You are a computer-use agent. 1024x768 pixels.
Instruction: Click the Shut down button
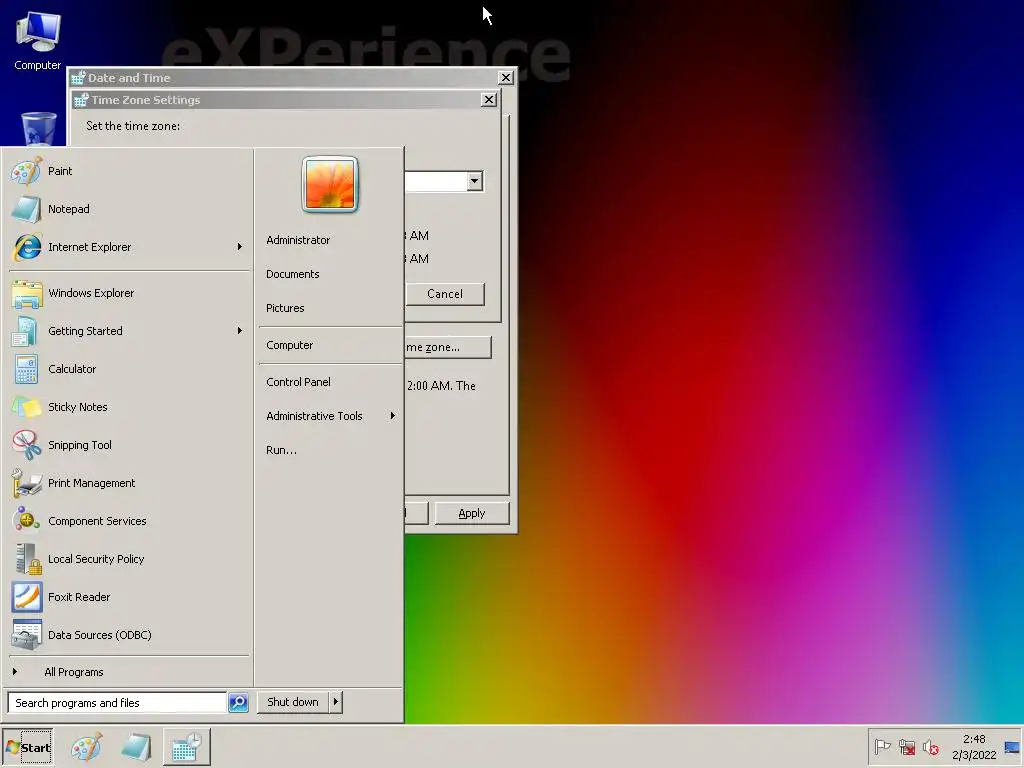click(x=293, y=702)
